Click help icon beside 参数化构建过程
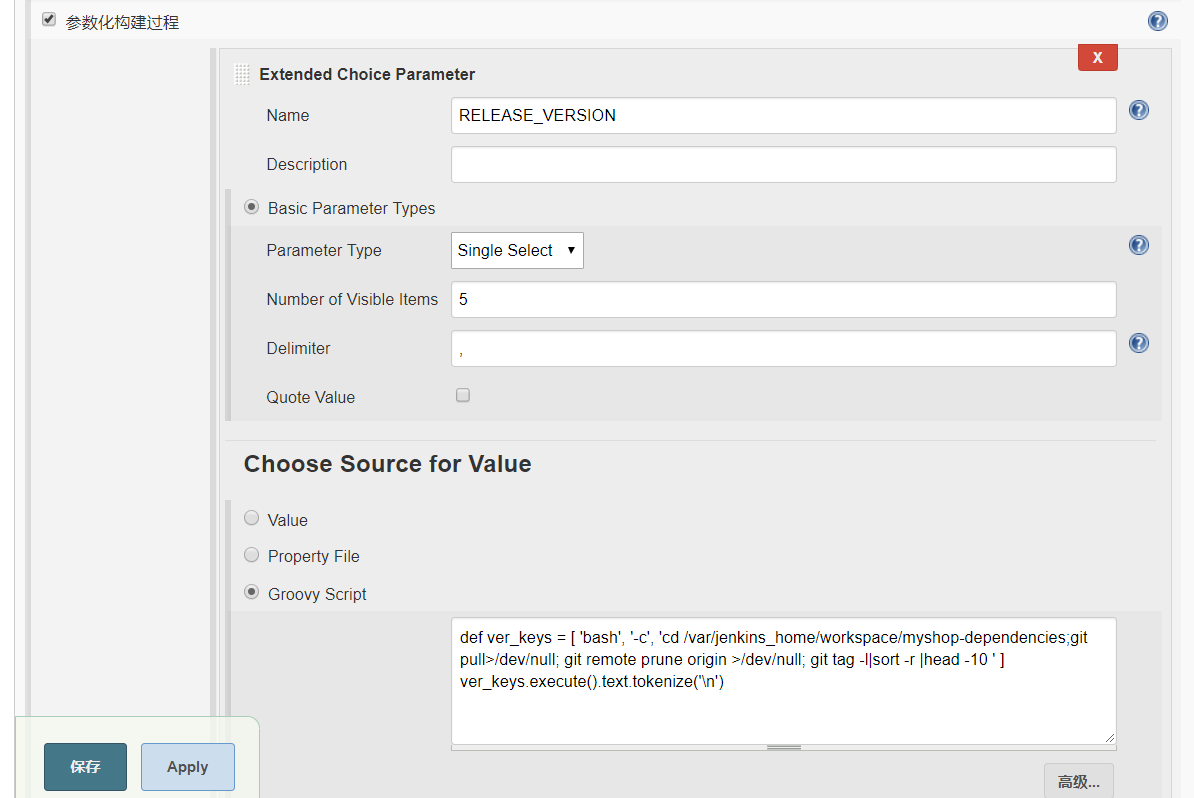 point(1158,21)
